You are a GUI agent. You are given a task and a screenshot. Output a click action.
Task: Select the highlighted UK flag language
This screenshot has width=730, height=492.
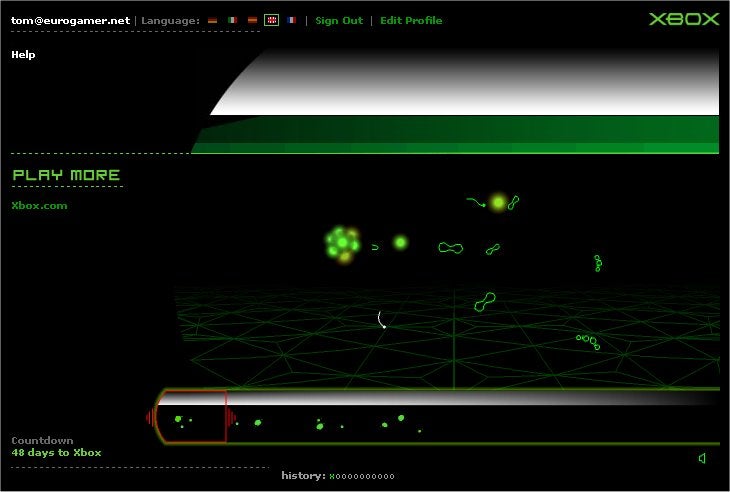point(271,20)
